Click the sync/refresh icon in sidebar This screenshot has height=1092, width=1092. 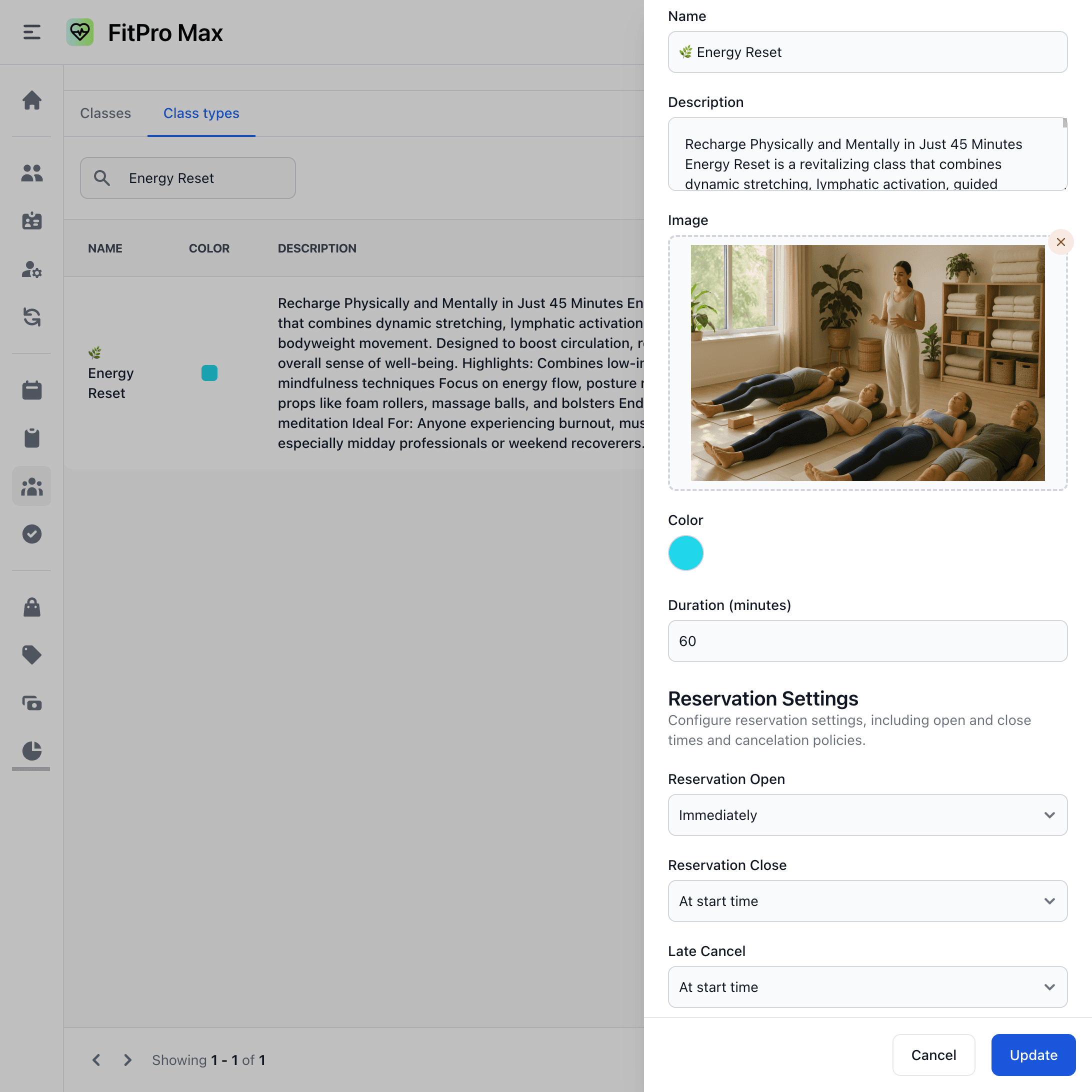pos(32,317)
